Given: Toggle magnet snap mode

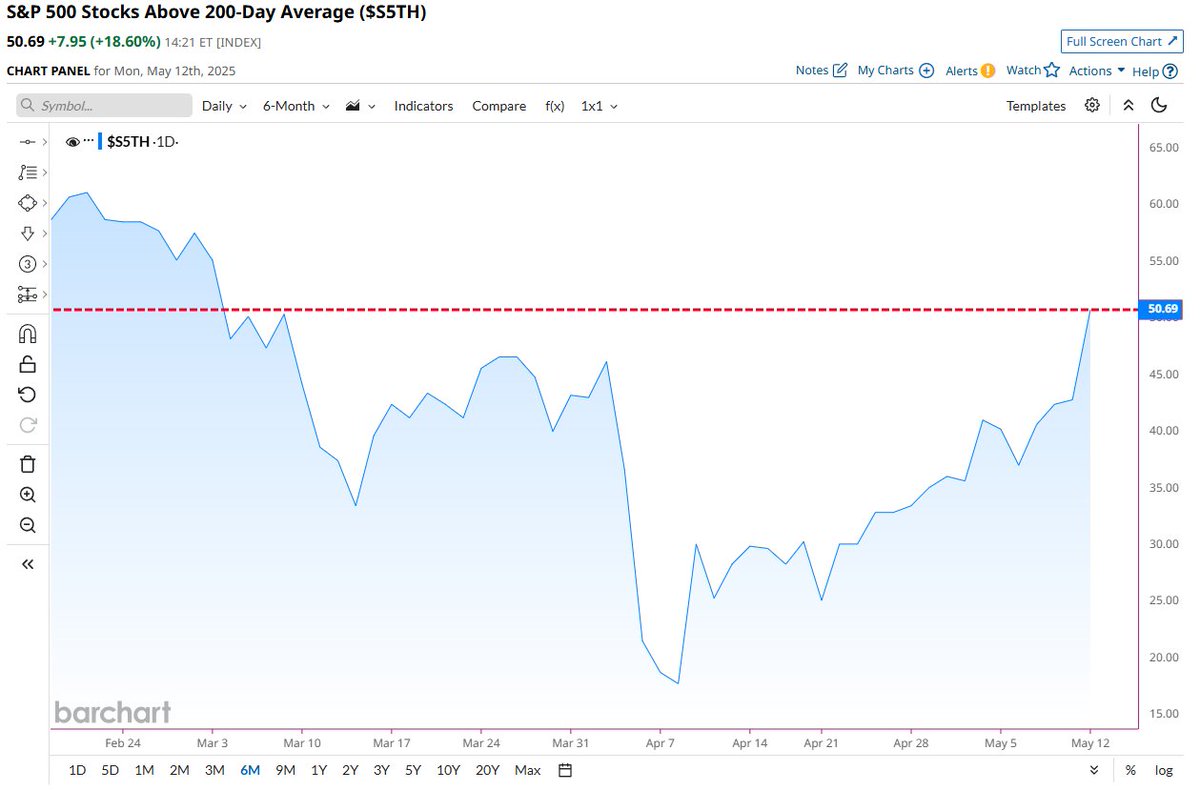Looking at the screenshot, I should 27,334.
